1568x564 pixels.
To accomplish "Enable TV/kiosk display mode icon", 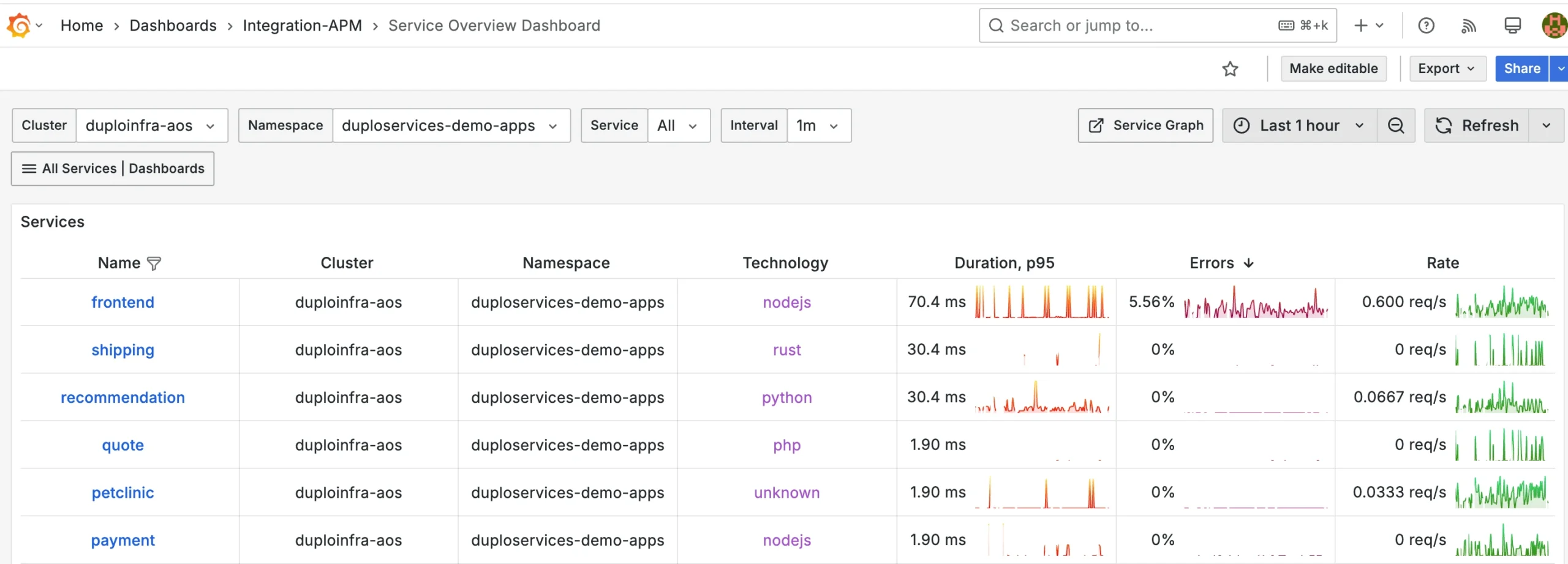I will [1512, 25].
